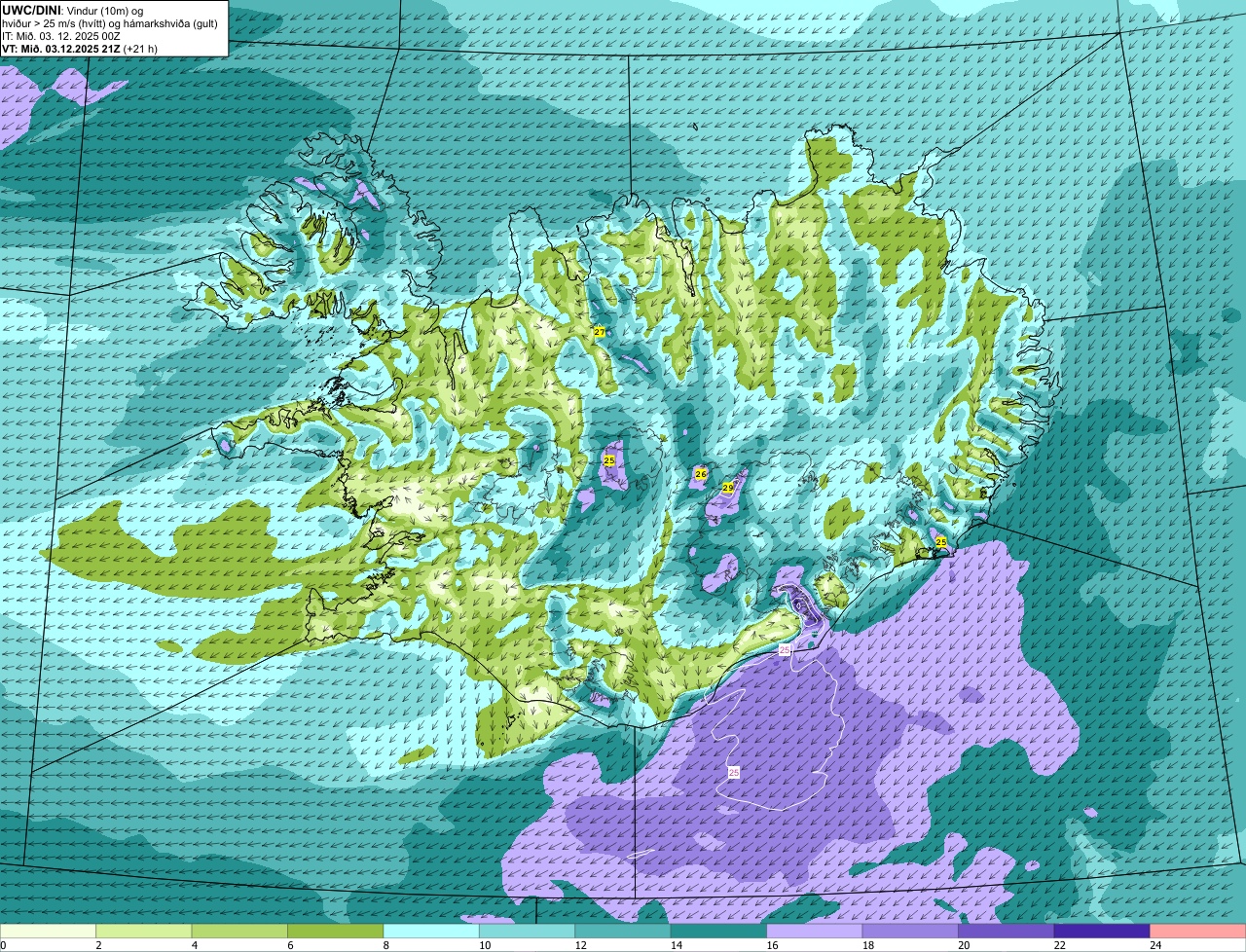Click the yellow gust marker labeled 29
The width and height of the screenshot is (1246, 952).
coord(727,488)
